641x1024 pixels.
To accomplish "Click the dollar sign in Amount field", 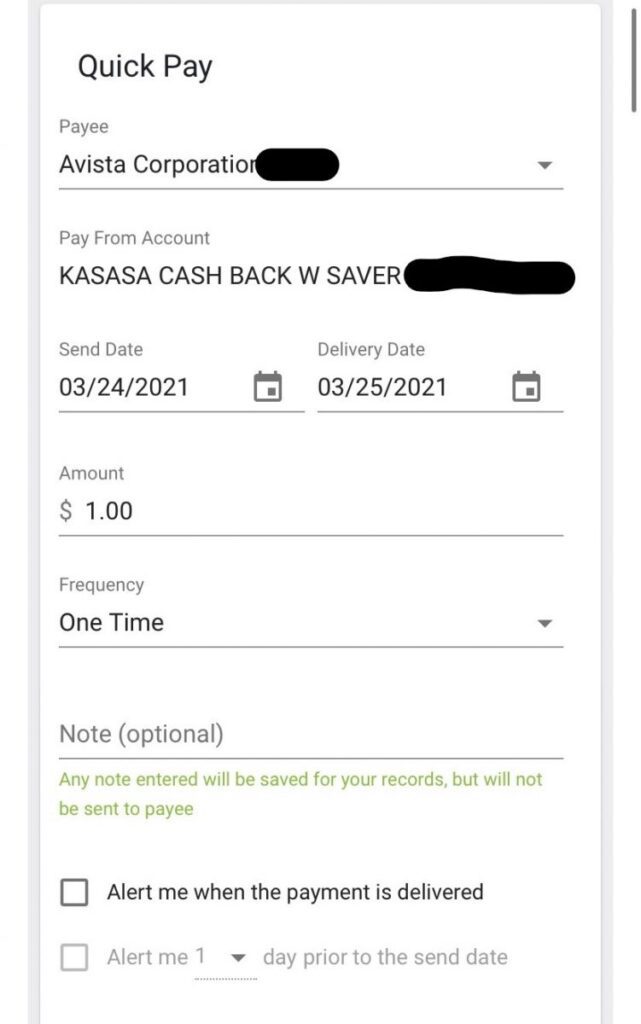I will [66, 511].
